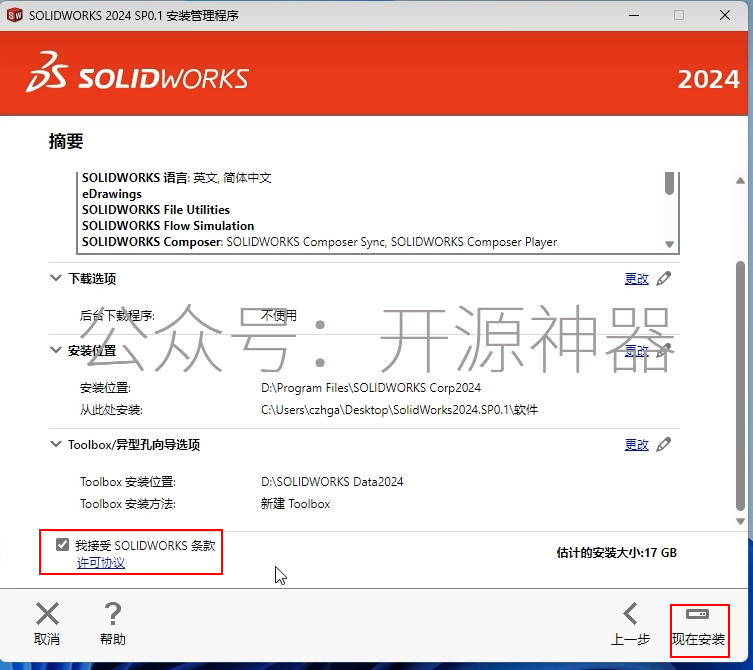Viewport: 753px width, 670px height.
Task: Collapse Toolbox/异型孔向导选项 chevron
Action: 56,444
